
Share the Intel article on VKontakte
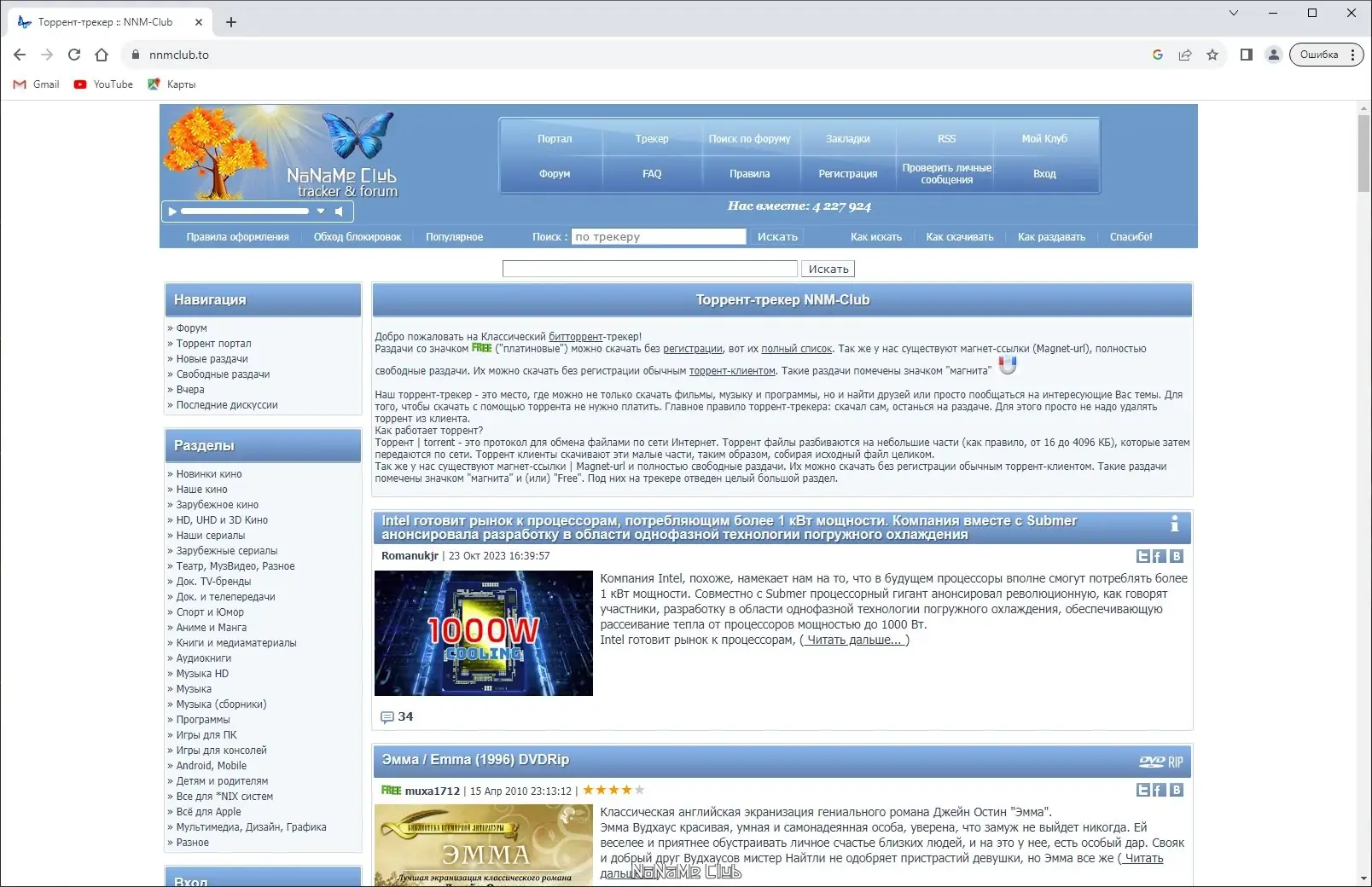(1177, 556)
